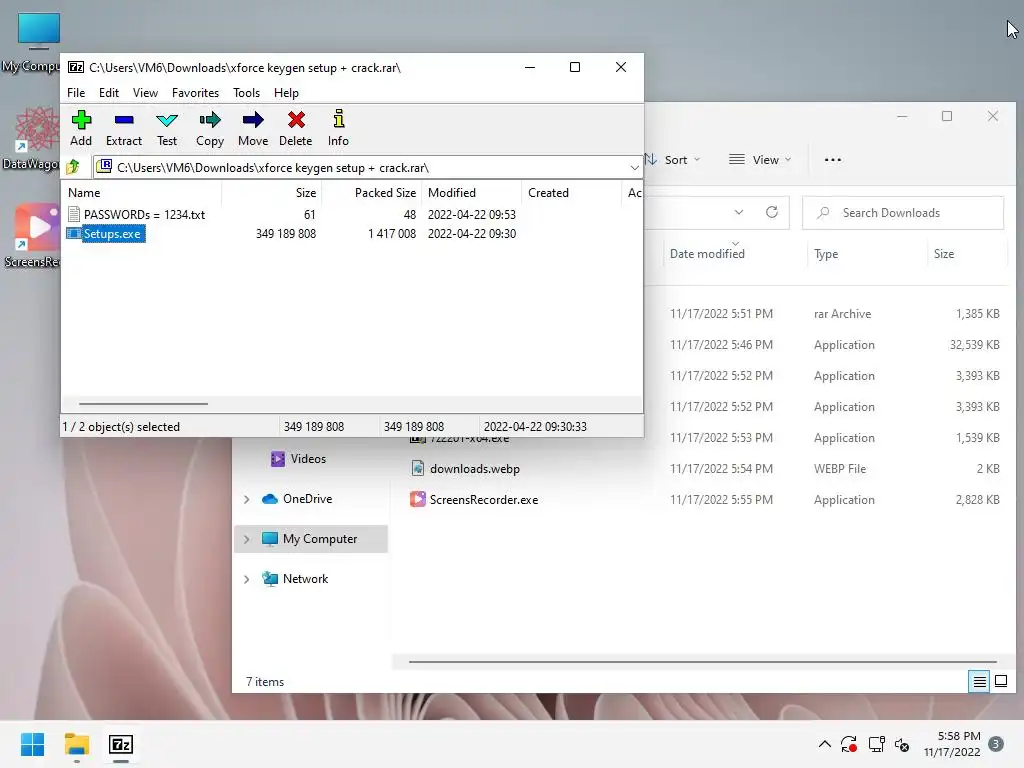Click the muted volume tray icon
This screenshot has width=1024, height=768.
[902, 744]
